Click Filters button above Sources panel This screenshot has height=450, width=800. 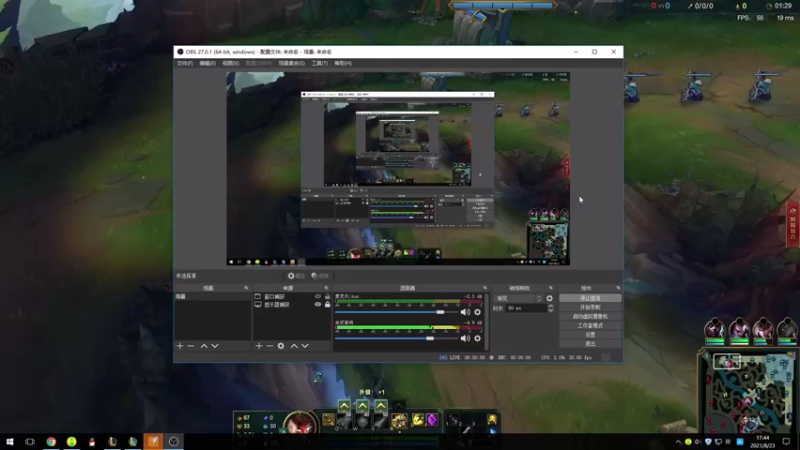(320, 276)
